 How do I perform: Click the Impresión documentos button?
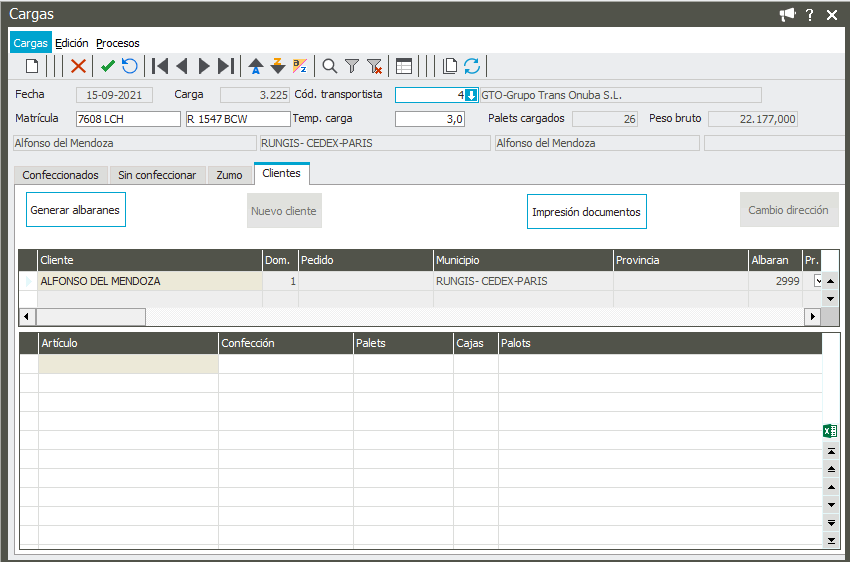[x=586, y=212]
